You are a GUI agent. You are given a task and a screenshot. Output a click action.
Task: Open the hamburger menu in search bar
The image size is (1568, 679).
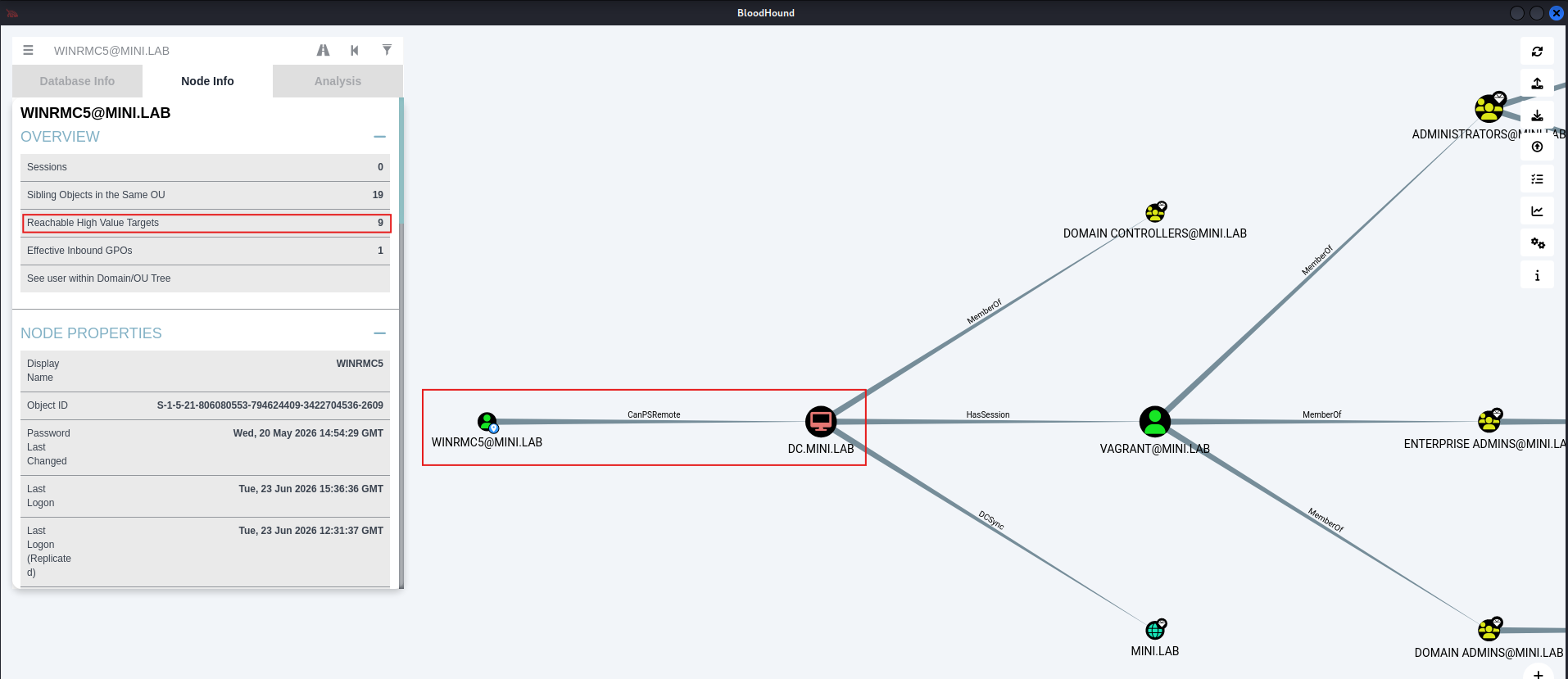[x=28, y=50]
